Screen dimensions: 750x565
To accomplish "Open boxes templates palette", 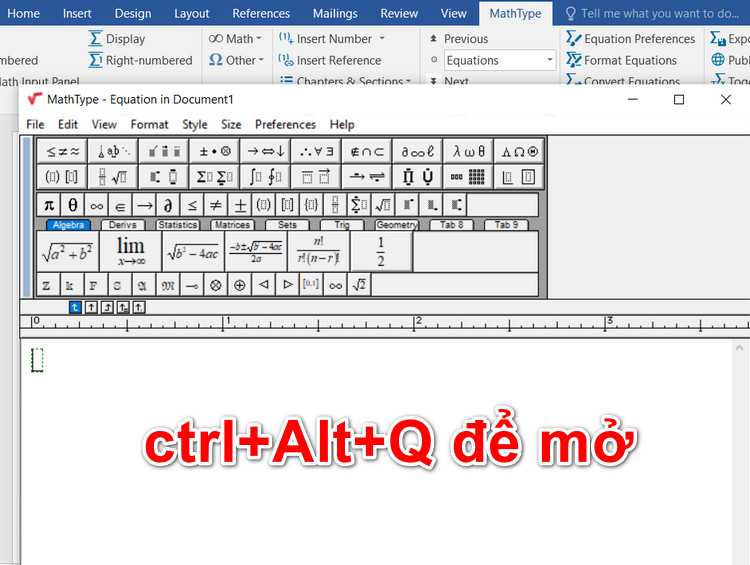I will [x=519, y=177].
